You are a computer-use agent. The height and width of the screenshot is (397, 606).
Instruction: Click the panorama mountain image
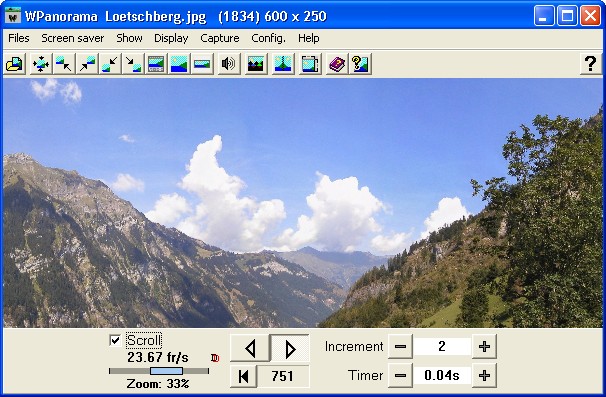pyautogui.click(x=303, y=203)
